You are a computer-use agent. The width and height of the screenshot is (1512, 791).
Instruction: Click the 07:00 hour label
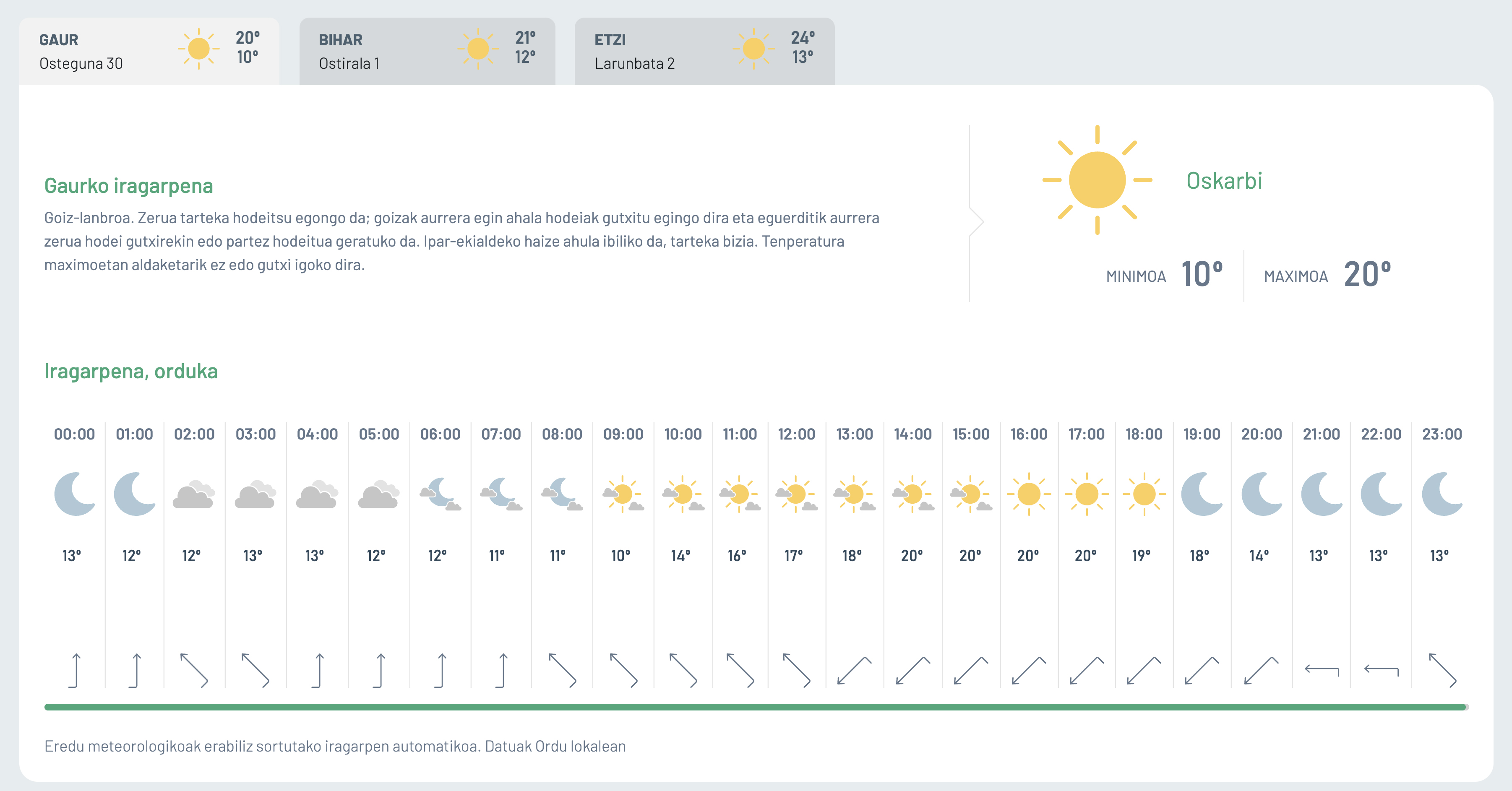[x=501, y=434]
